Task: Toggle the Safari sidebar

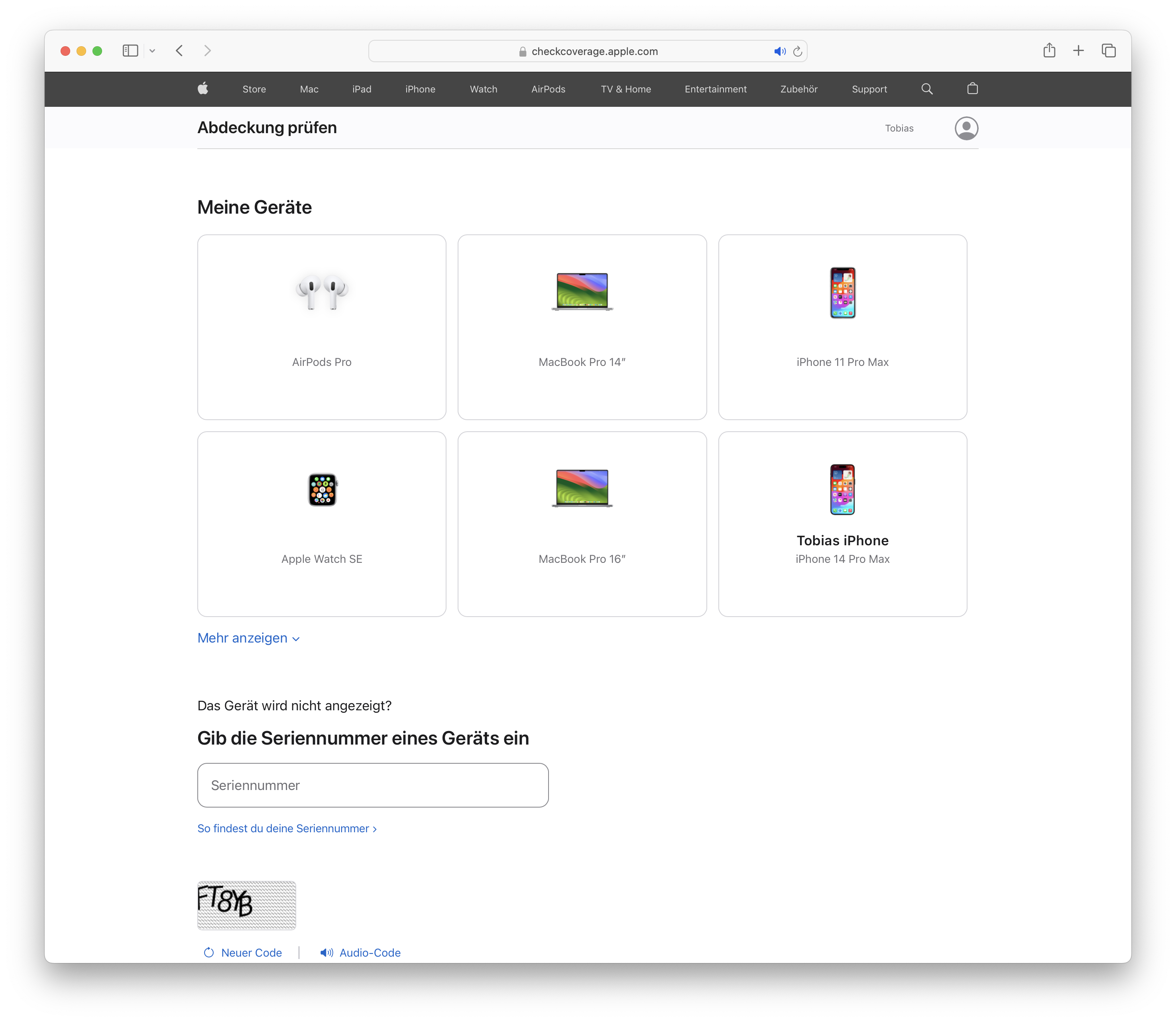Action: click(x=130, y=51)
